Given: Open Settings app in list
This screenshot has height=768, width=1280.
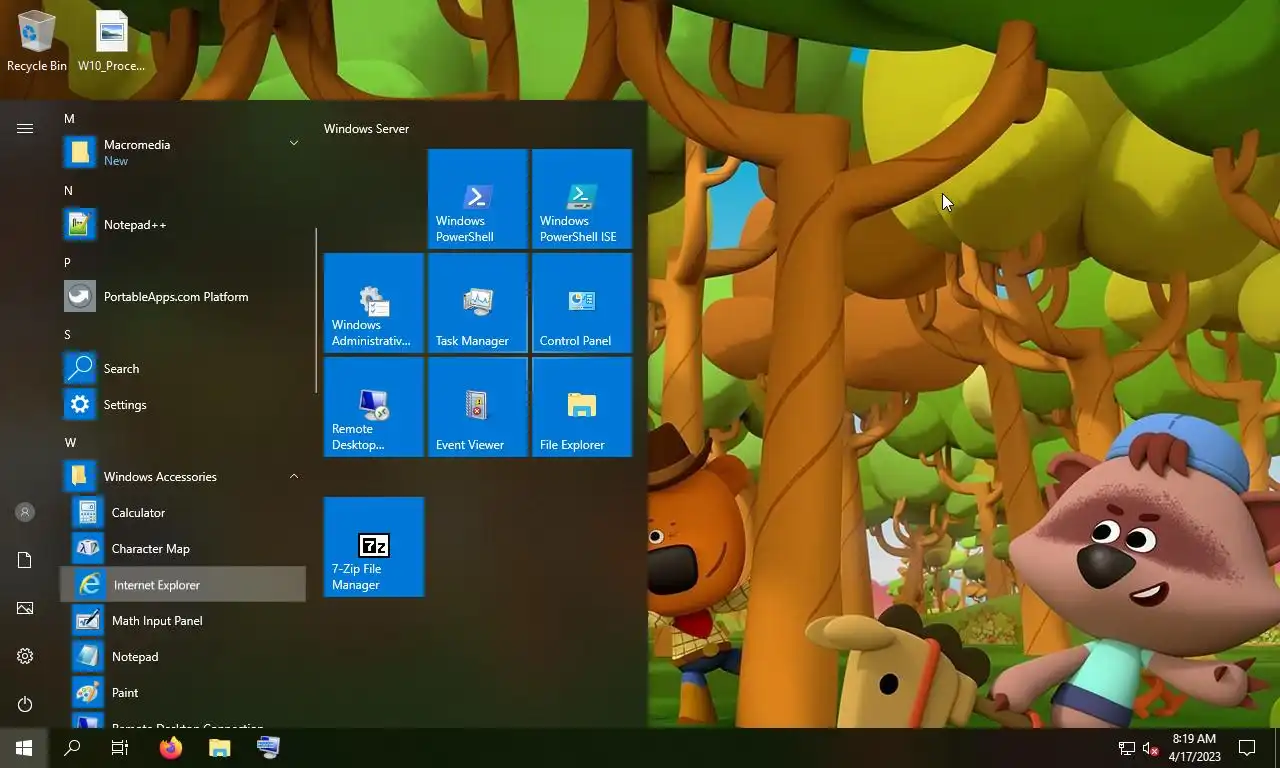Looking at the screenshot, I should (x=183, y=405).
